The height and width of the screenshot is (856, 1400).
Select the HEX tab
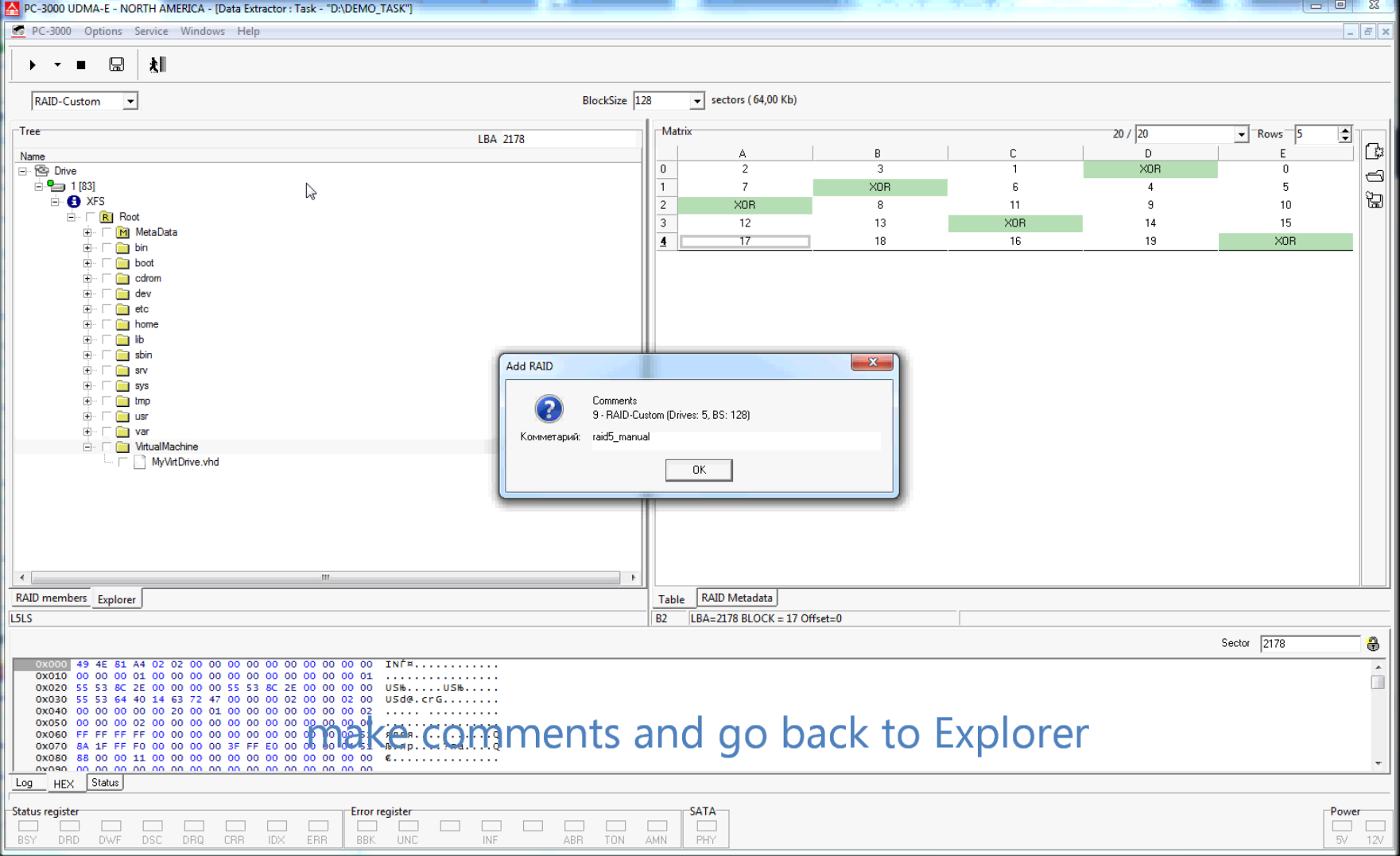tap(64, 784)
